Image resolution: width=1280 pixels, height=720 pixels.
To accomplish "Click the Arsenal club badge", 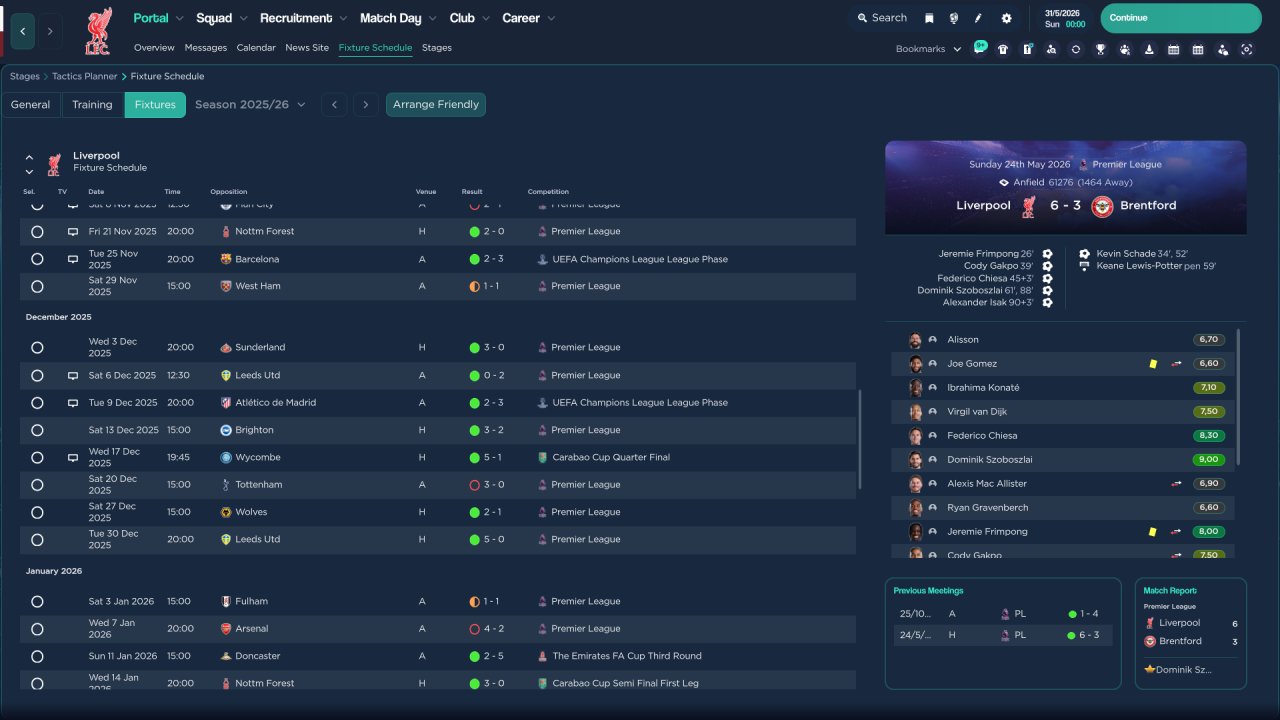I will (x=226, y=629).
